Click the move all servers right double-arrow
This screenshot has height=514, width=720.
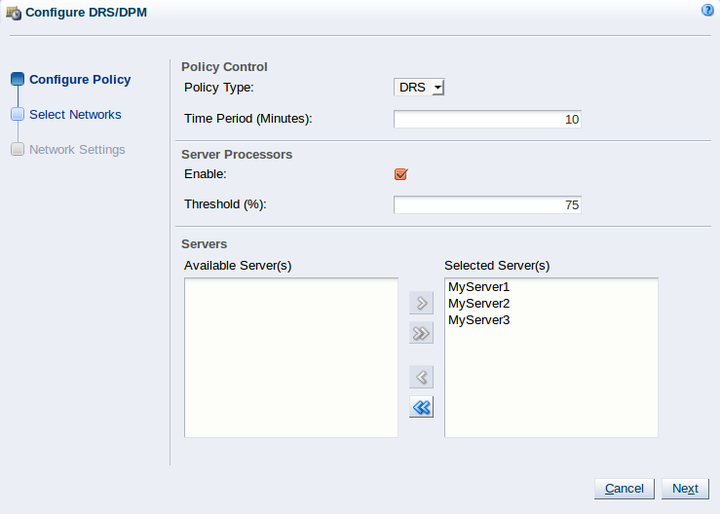[421, 333]
